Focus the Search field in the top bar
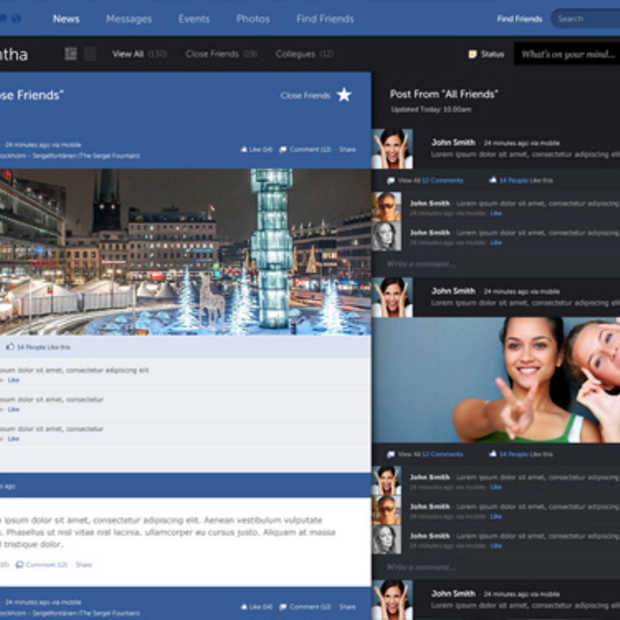This screenshot has height=620, width=620. 586,19
